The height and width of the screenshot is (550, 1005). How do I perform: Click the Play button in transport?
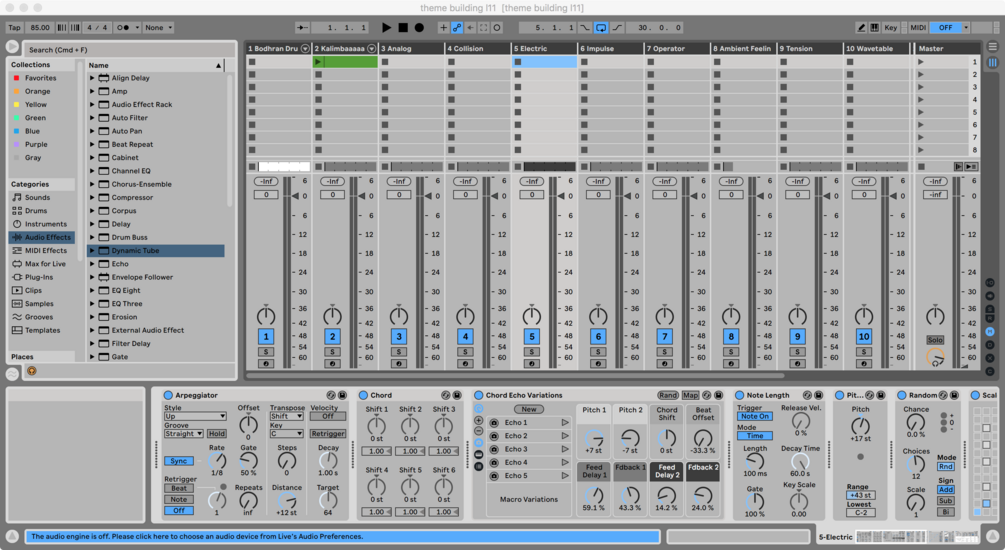coord(386,28)
